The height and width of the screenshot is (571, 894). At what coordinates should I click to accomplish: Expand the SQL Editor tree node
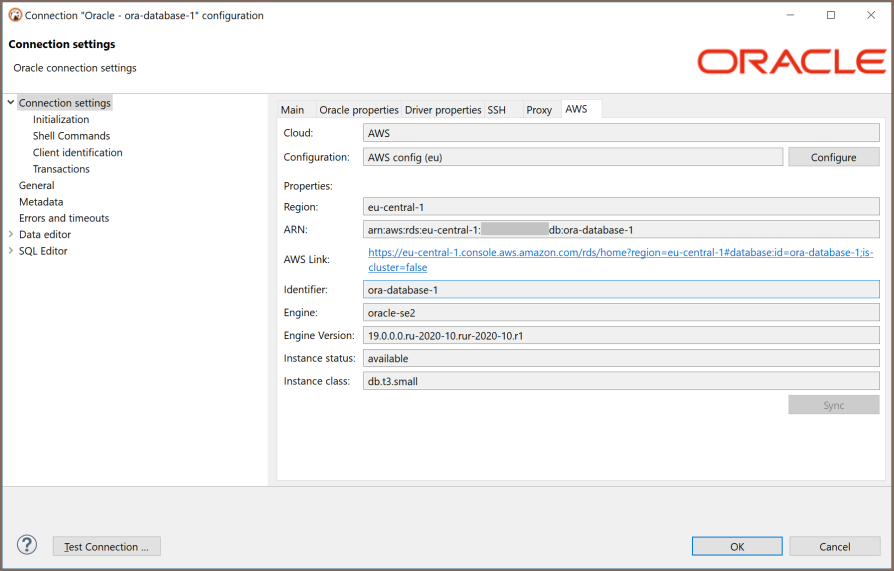point(11,251)
